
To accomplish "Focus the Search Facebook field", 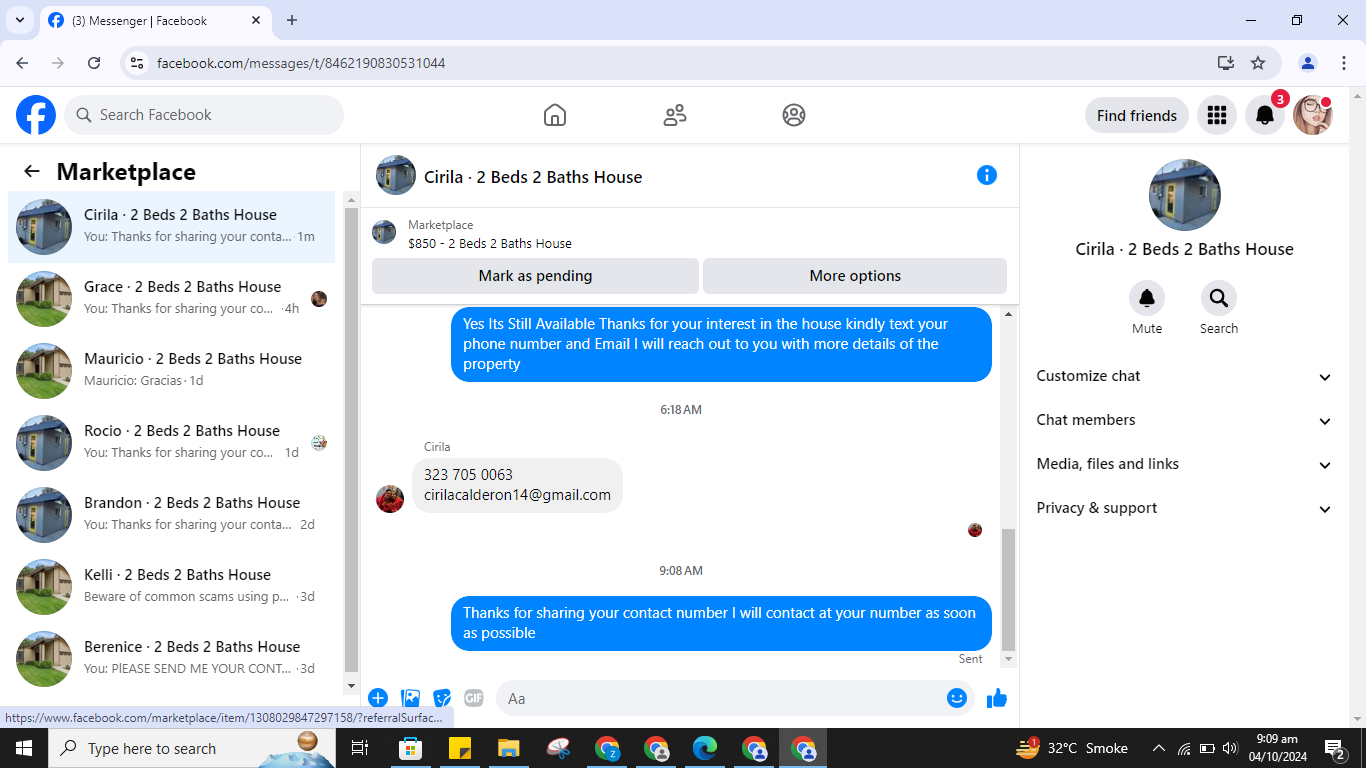I will [x=204, y=115].
